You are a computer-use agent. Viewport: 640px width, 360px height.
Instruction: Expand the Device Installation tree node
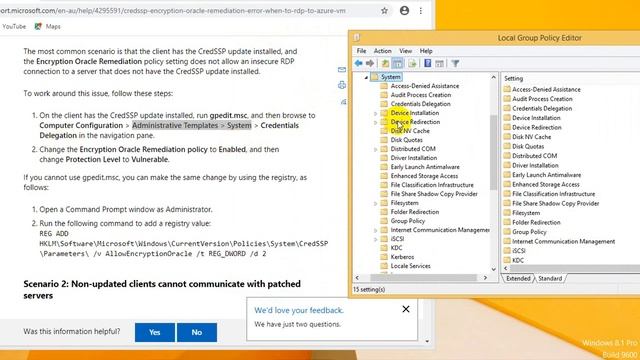pos(376,113)
